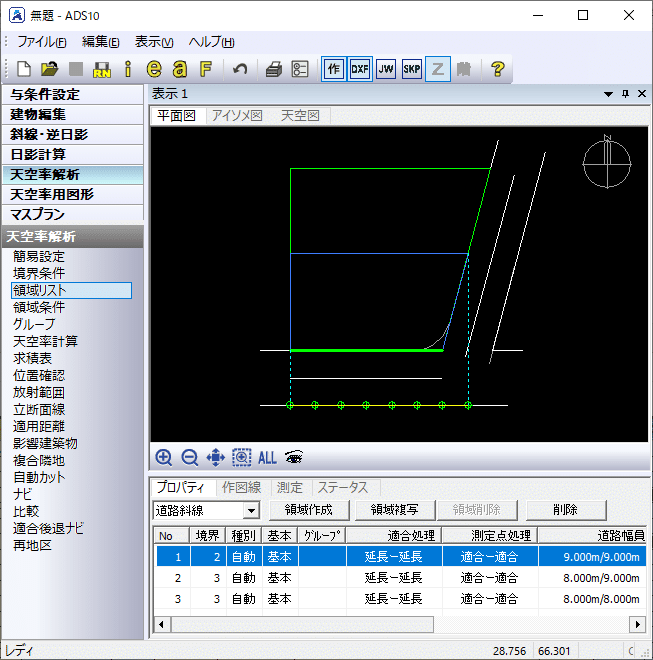Expand the 与条件設定 section
This screenshot has height=660, width=653.
[x=72, y=95]
